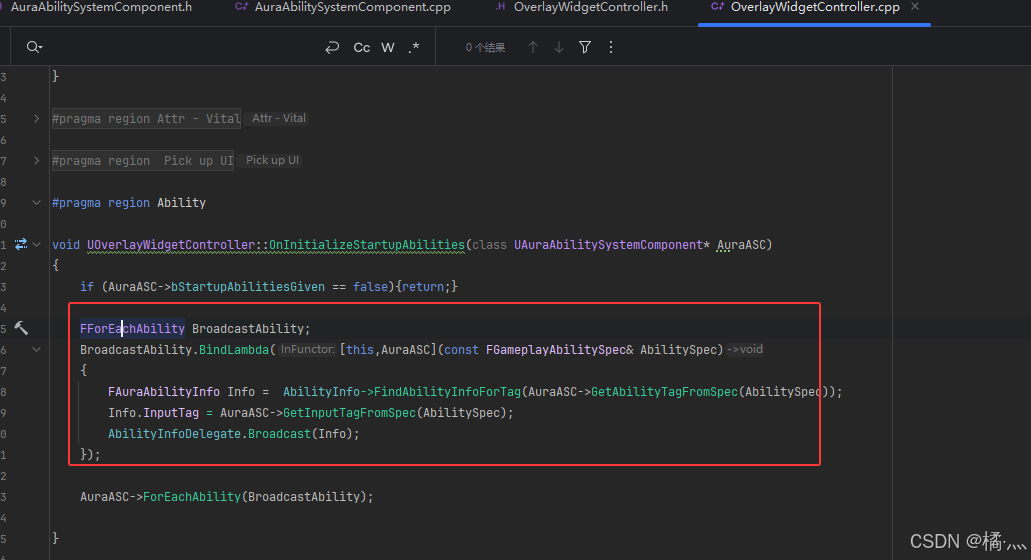Click the 'Attr - Vital' folded region label
1031x560 pixels.
[279, 118]
